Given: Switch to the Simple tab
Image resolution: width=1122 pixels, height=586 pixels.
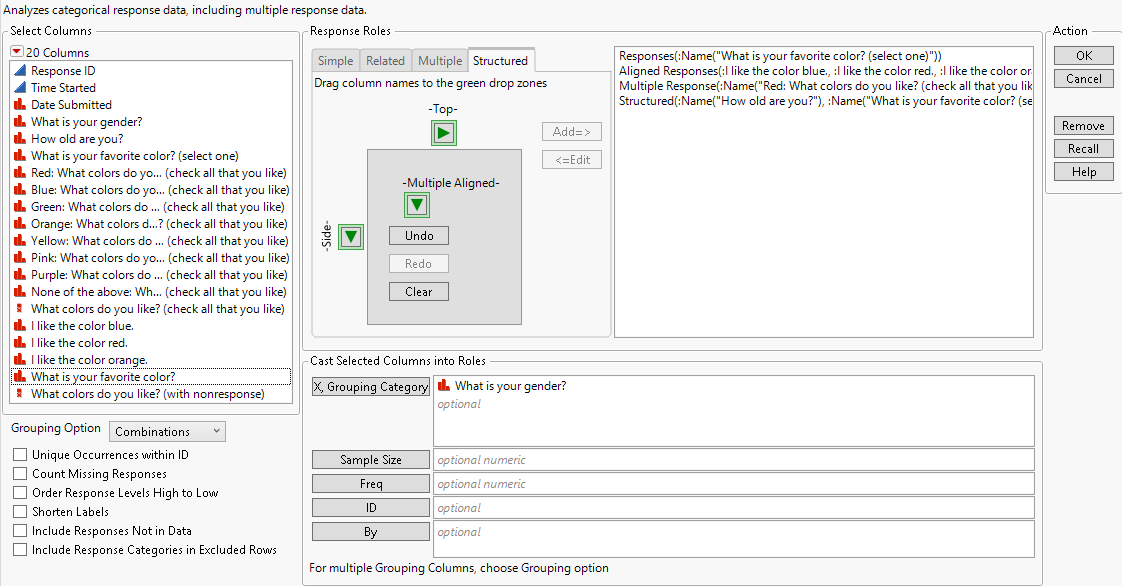Looking at the screenshot, I should [x=335, y=60].
